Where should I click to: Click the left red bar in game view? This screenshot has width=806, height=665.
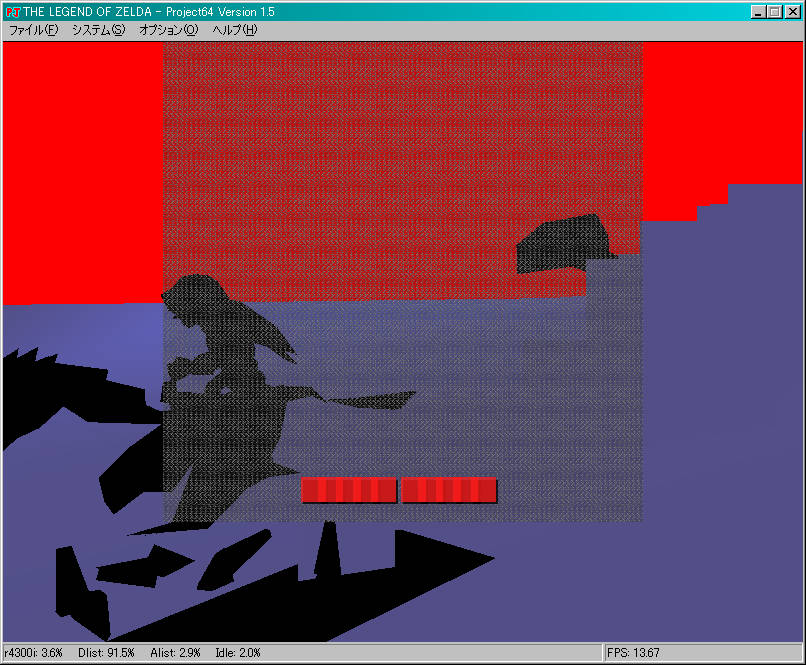(349, 490)
